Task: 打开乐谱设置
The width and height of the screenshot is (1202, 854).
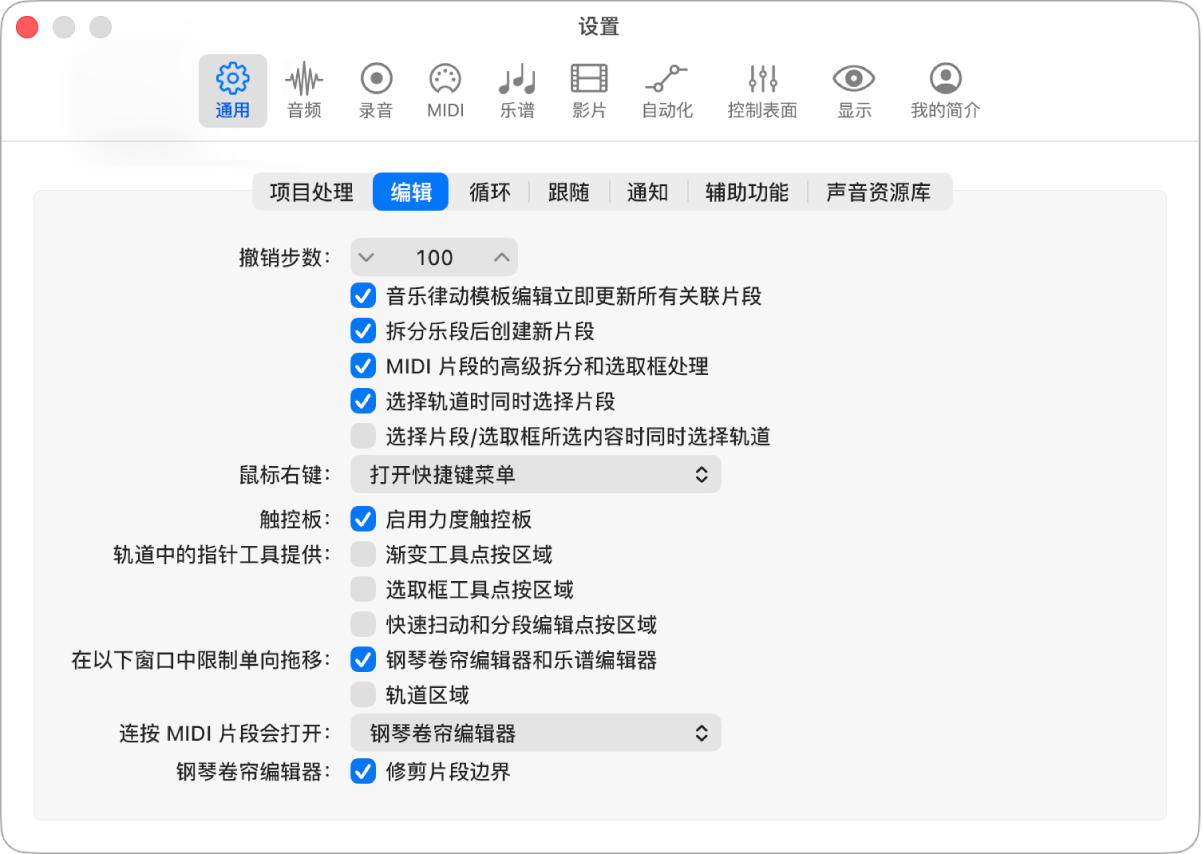Action: 516,90
